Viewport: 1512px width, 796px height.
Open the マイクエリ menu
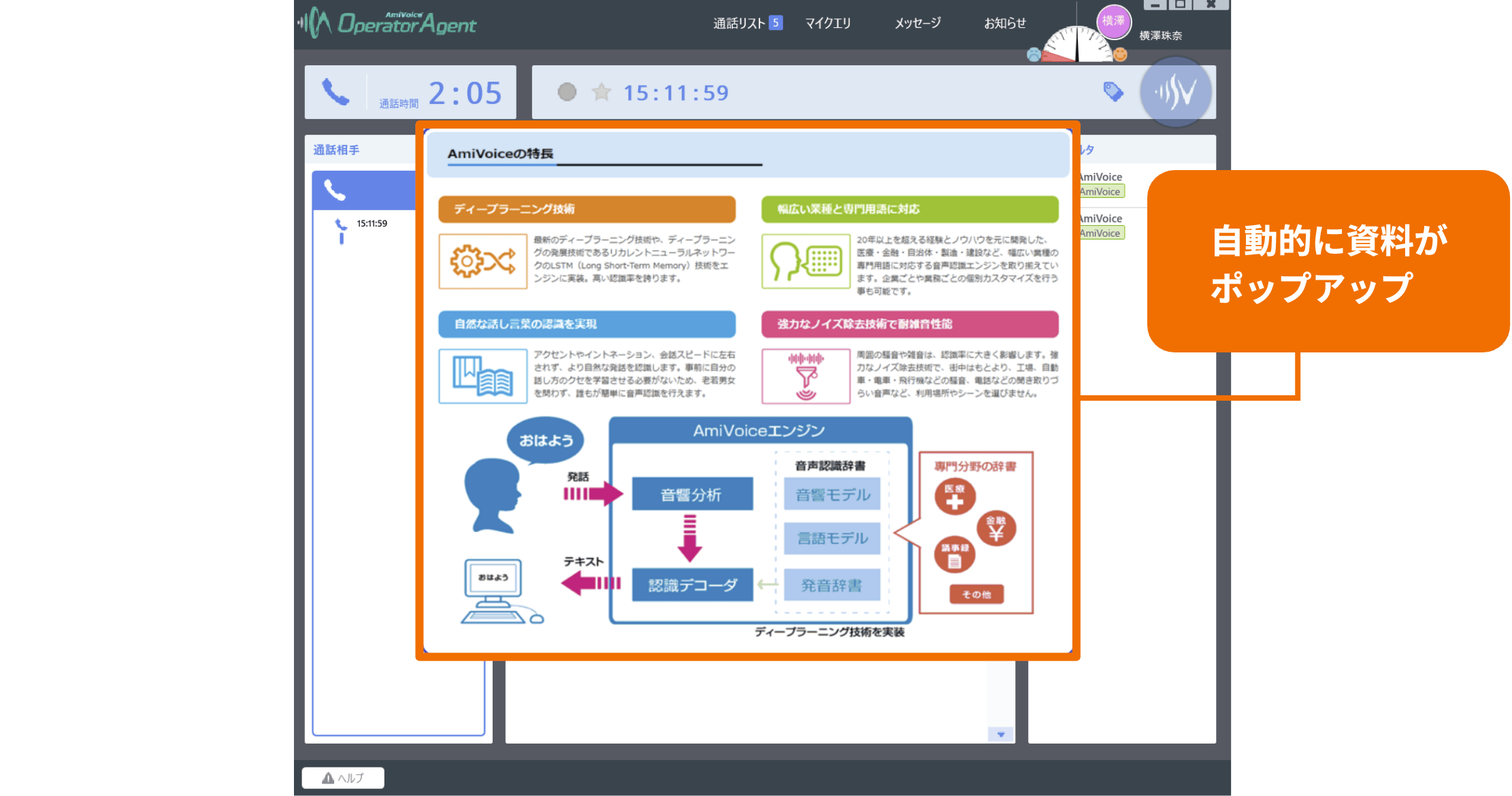[x=828, y=23]
